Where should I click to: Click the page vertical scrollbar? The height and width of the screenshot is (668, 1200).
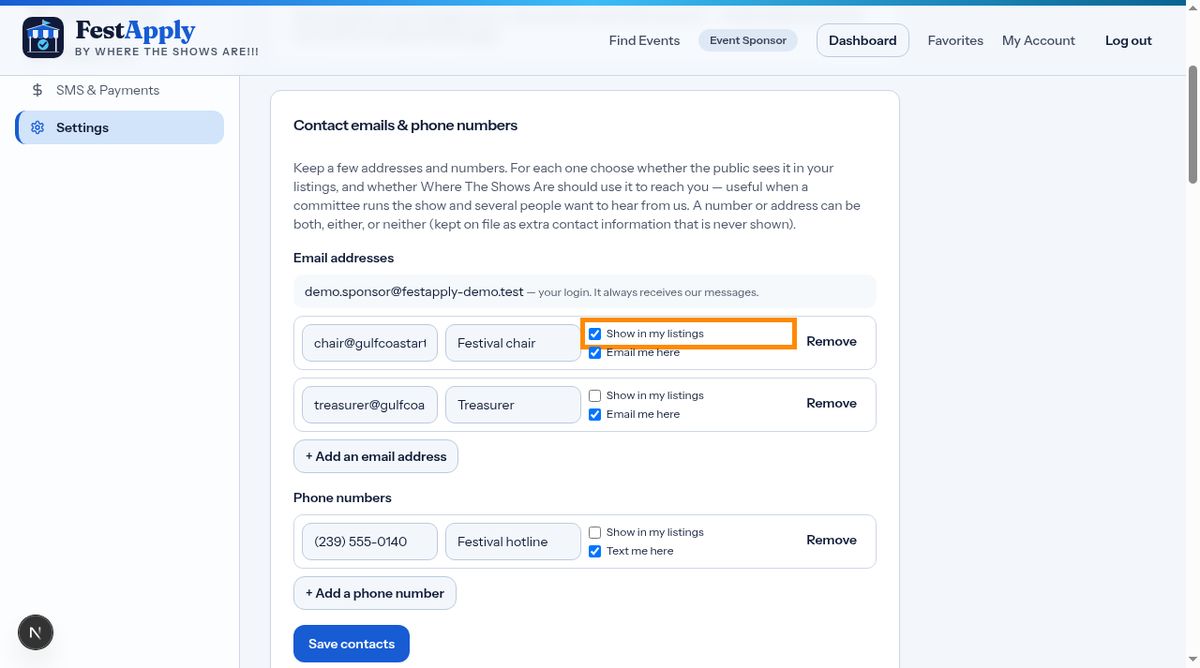(x=1192, y=124)
